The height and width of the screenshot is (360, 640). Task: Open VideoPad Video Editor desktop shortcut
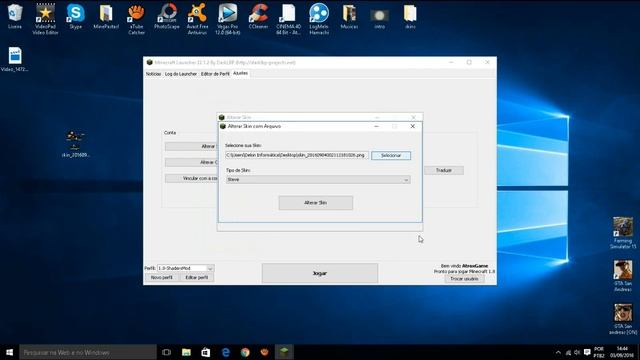pos(45,19)
